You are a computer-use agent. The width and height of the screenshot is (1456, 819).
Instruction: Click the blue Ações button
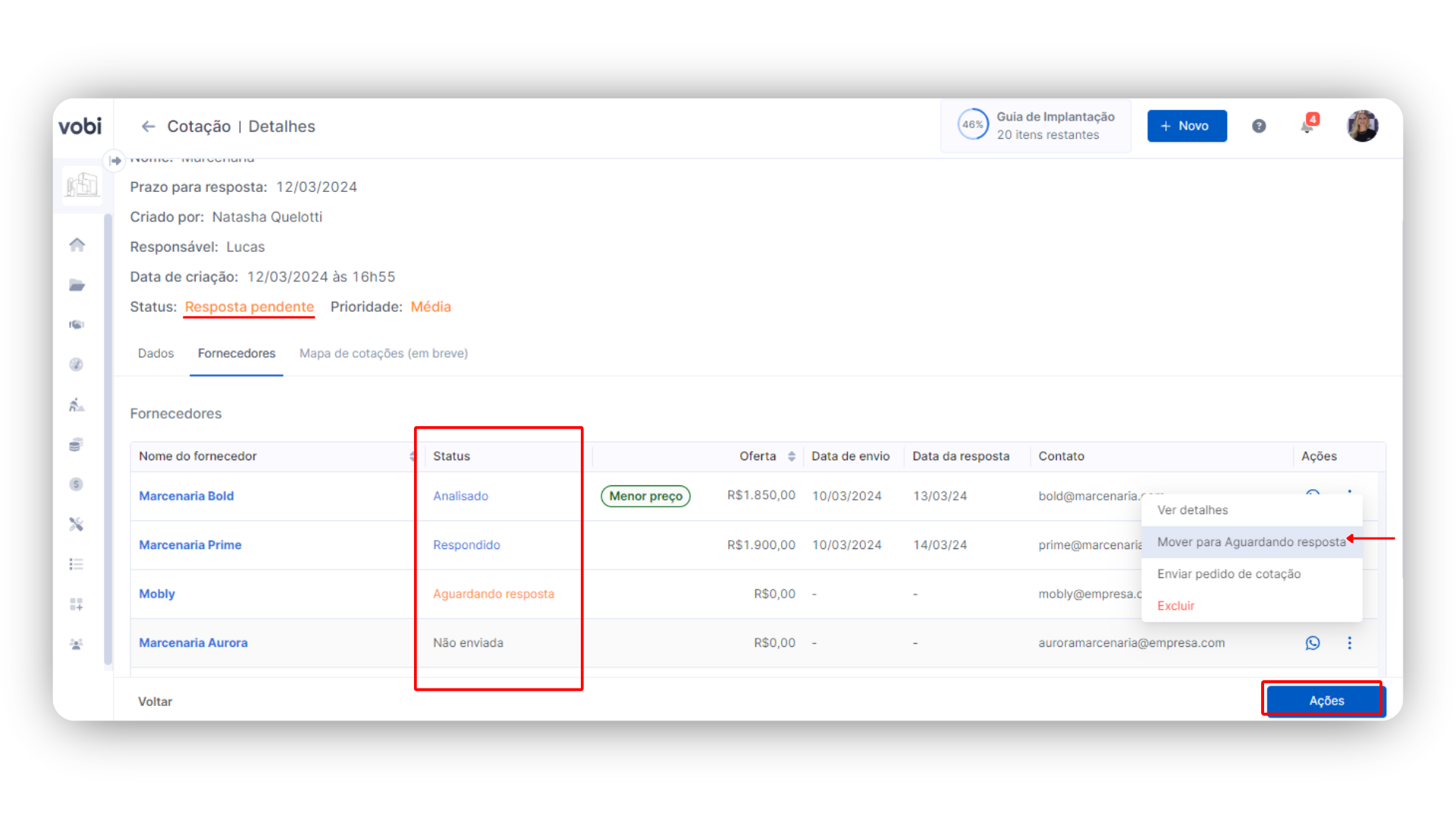[x=1326, y=701]
